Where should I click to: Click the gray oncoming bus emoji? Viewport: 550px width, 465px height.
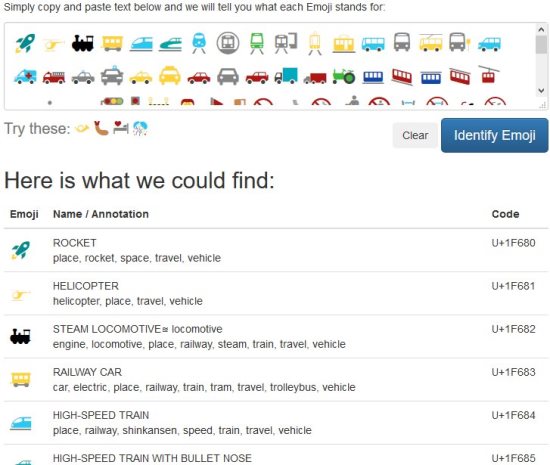click(x=402, y=42)
